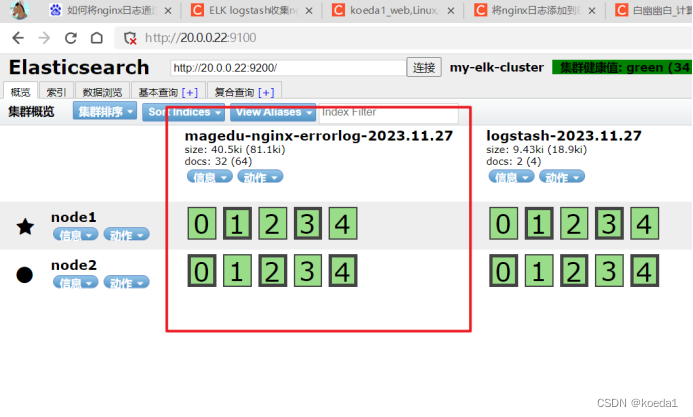Close the 将nginx日志添加到 tab
This screenshot has width=693, height=417.
(x=592, y=11)
